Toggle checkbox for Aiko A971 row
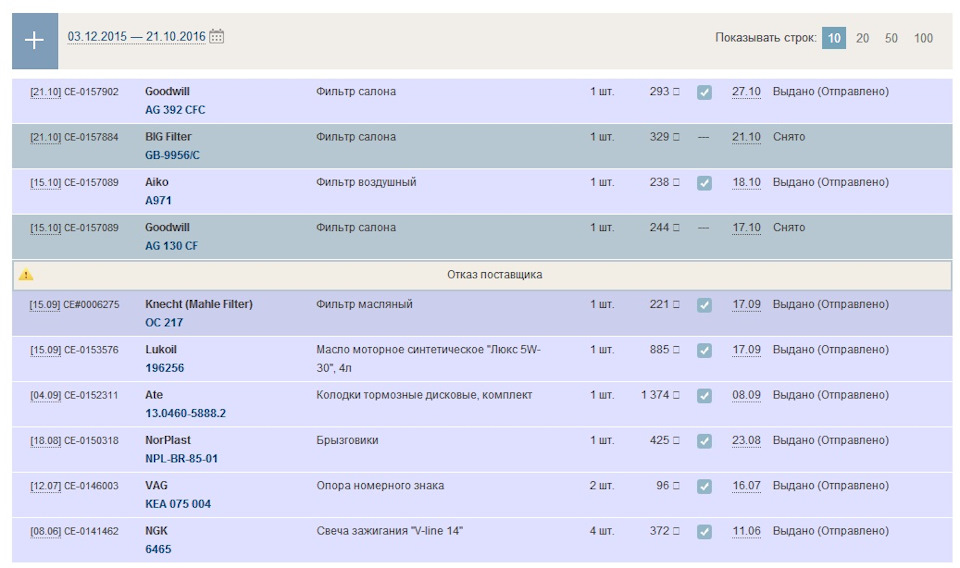This screenshot has height=568, width=960. 704,183
